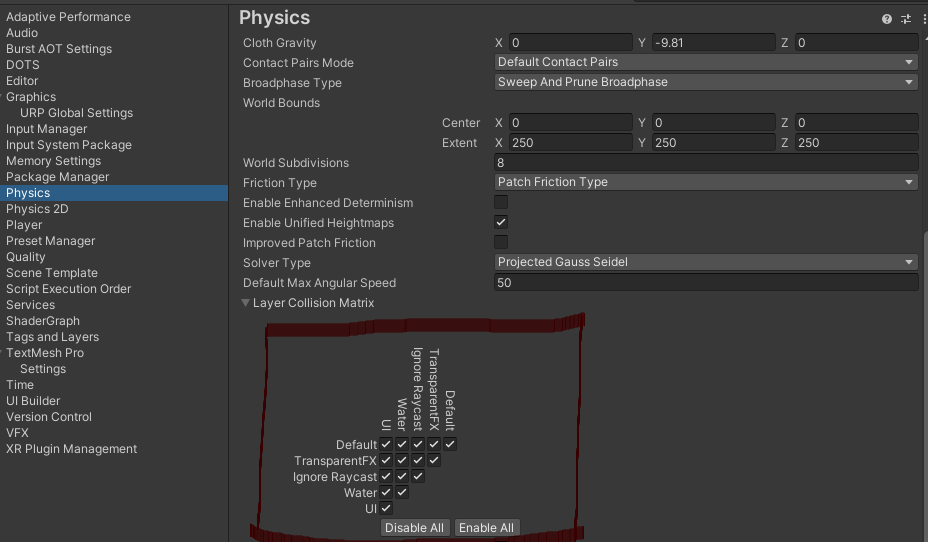Image resolution: width=928 pixels, height=542 pixels.
Task: Toggle Water row, UI column checkbox
Action: tap(386, 492)
